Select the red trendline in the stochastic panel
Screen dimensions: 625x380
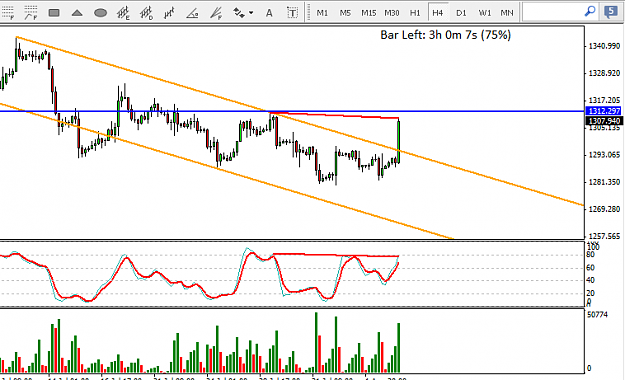pos(336,255)
